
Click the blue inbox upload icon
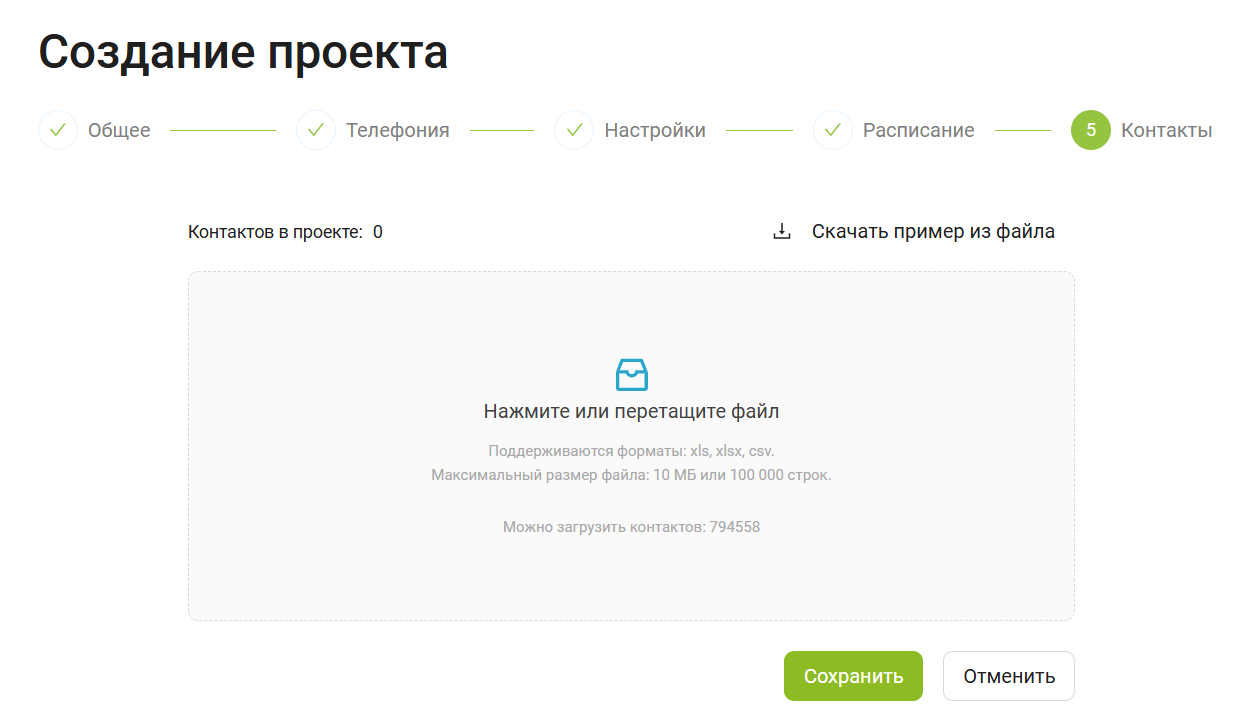(631, 375)
